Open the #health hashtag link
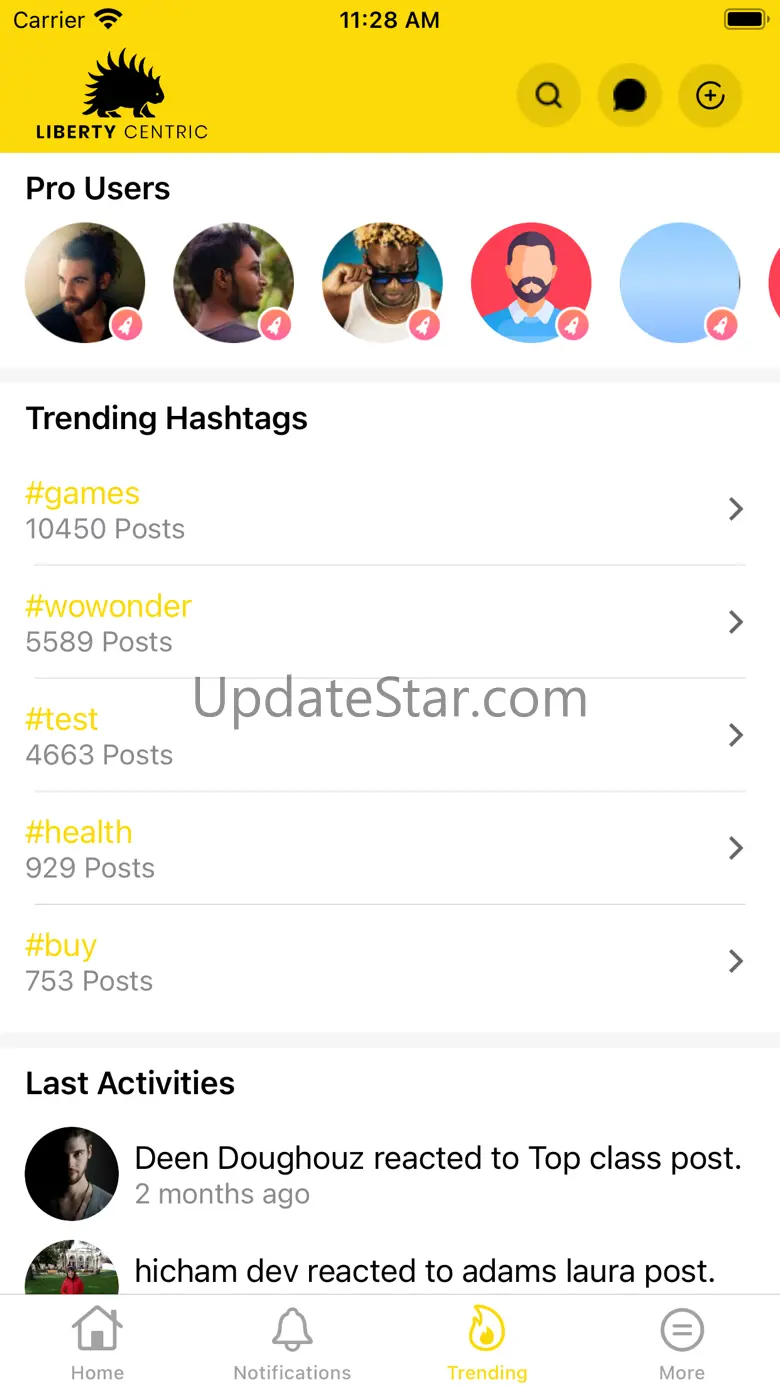780x1387 pixels. pos(79,833)
